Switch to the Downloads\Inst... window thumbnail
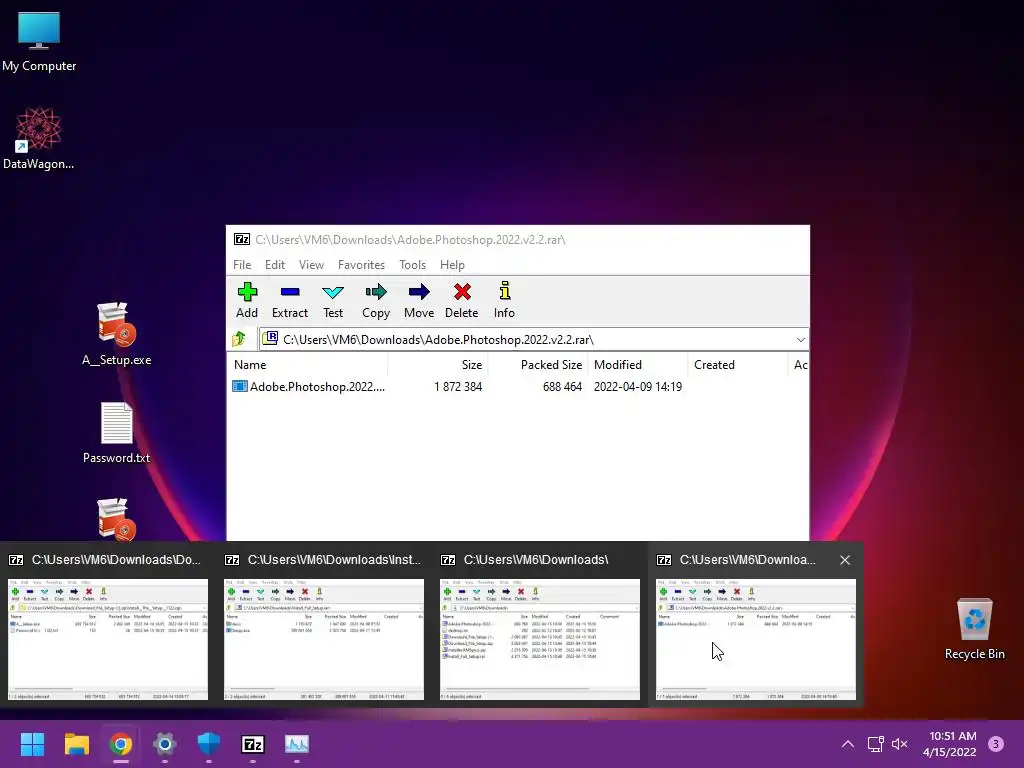 324,639
